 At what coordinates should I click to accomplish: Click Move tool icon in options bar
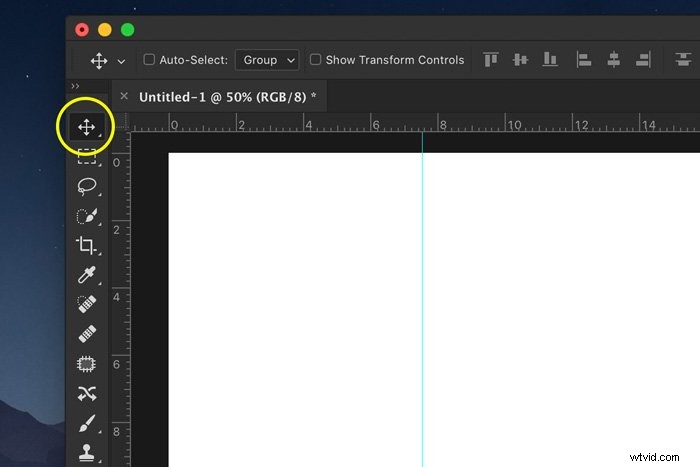click(x=99, y=61)
